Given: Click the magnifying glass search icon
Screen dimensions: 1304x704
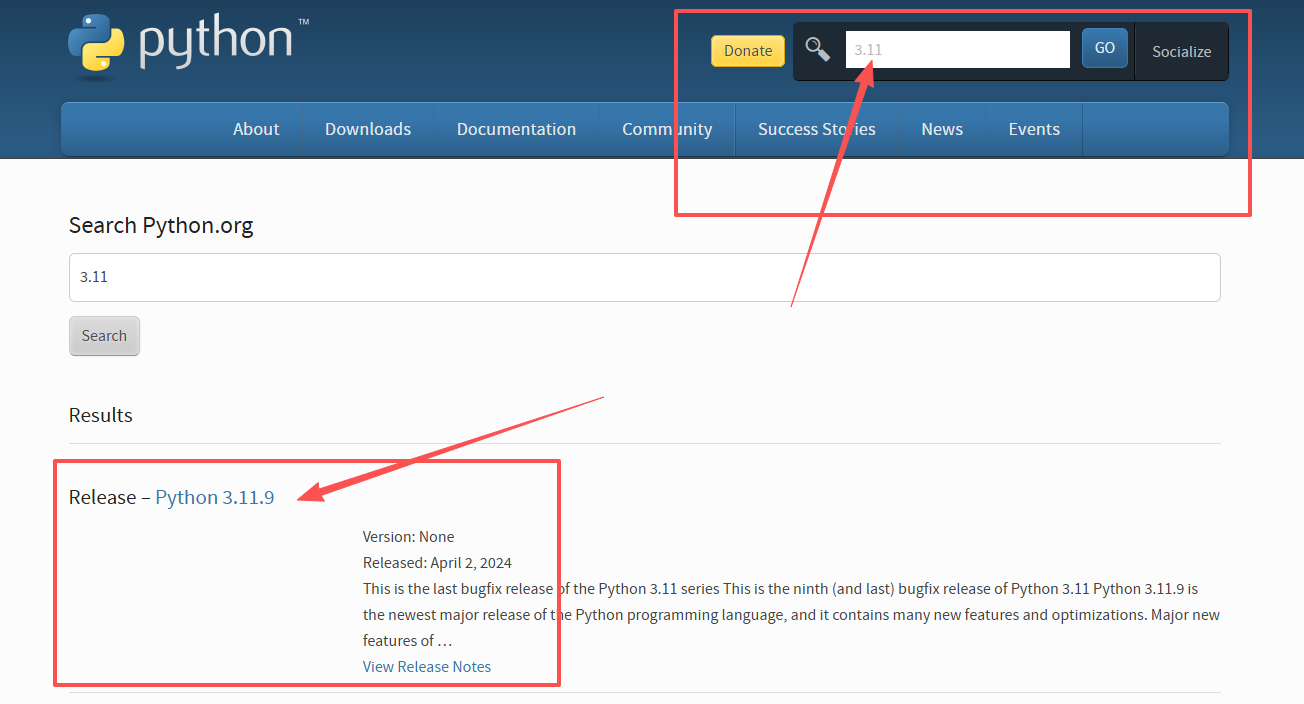Looking at the screenshot, I should pyautogui.click(x=818, y=50).
